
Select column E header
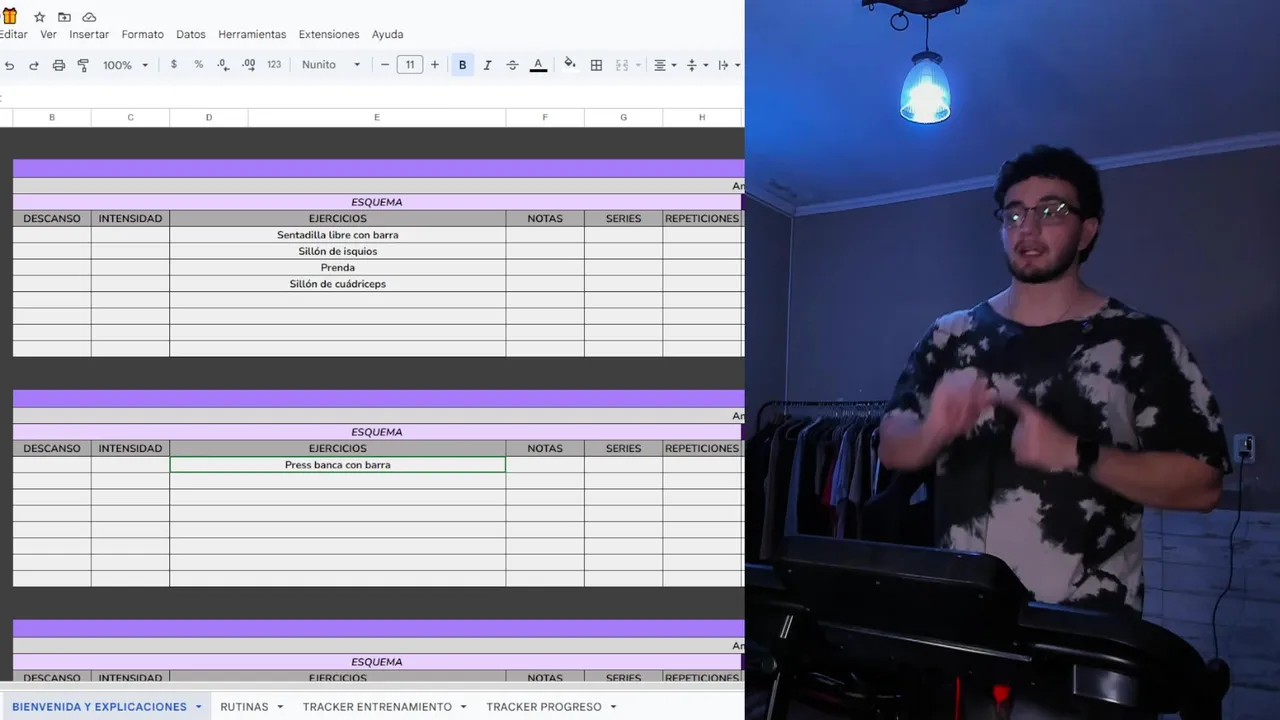point(377,118)
